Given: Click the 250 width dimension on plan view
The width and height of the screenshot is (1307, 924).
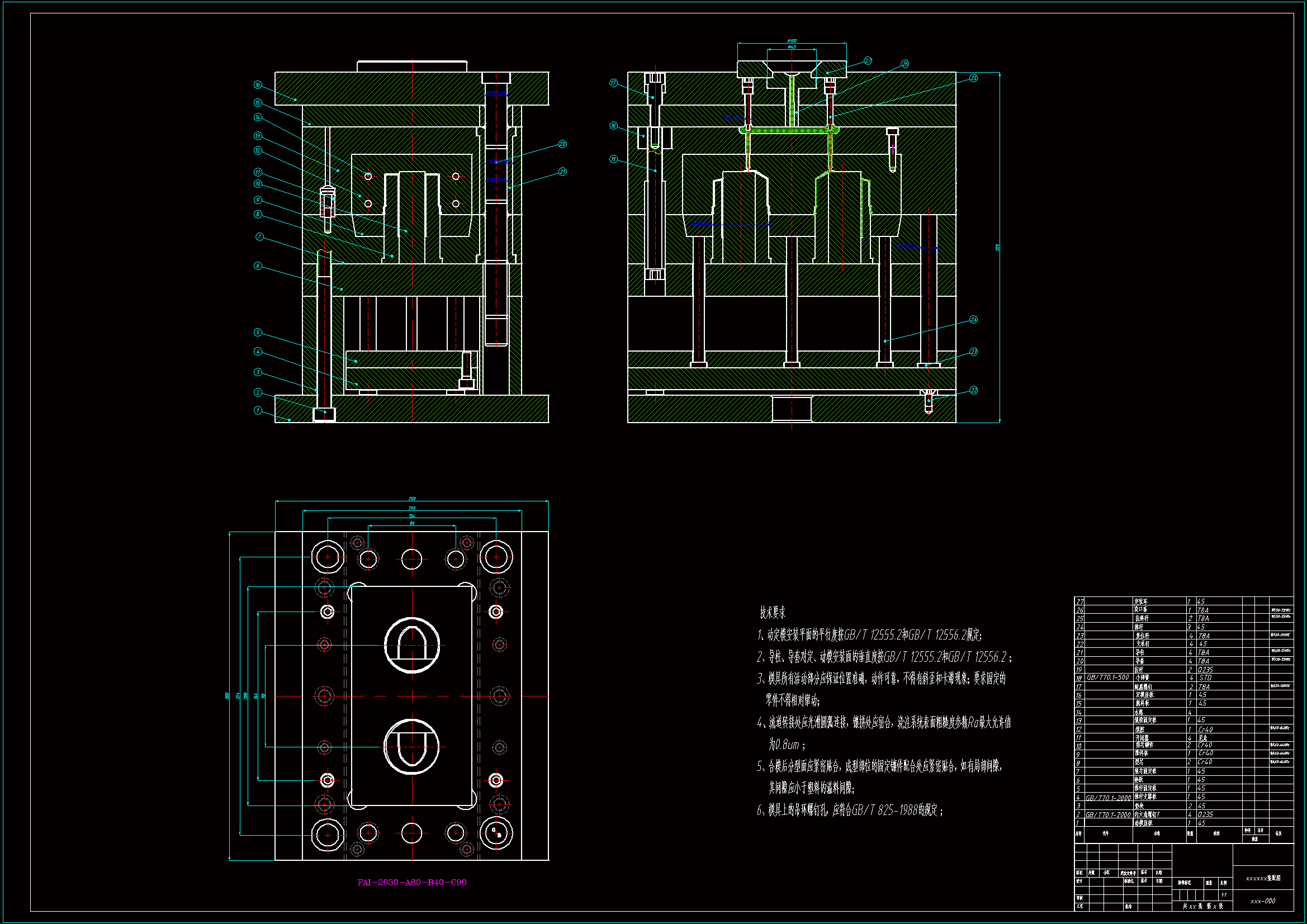Looking at the screenshot, I should tap(411, 499).
